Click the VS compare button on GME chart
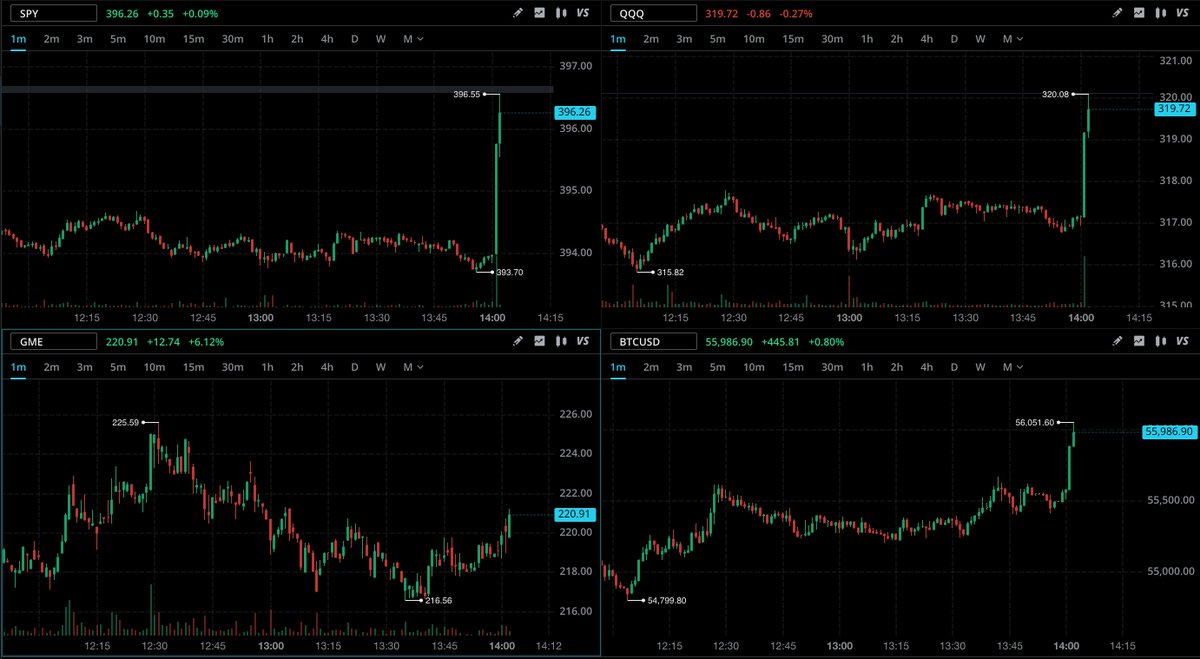This screenshot has height=659, width=1200. 582,341
